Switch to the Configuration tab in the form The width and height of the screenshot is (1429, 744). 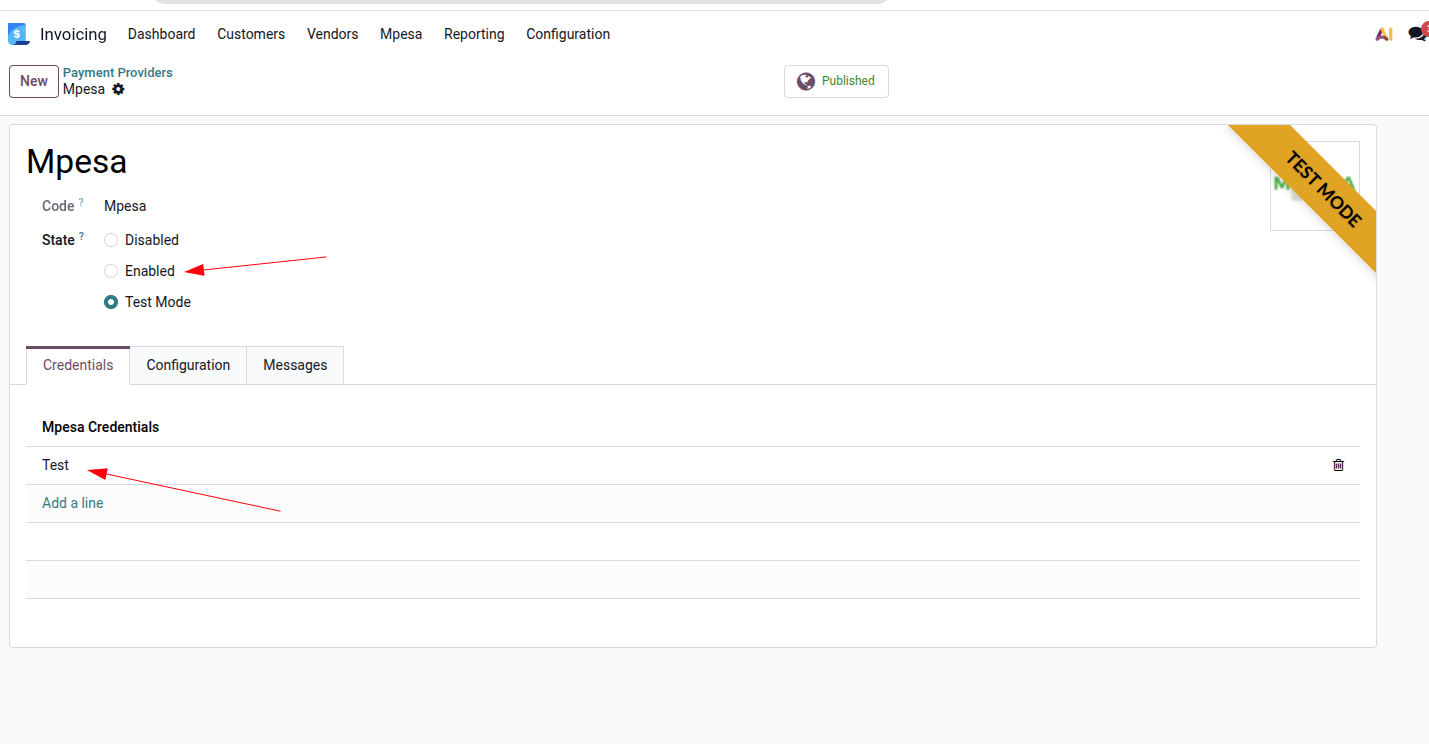coord(188,365)
